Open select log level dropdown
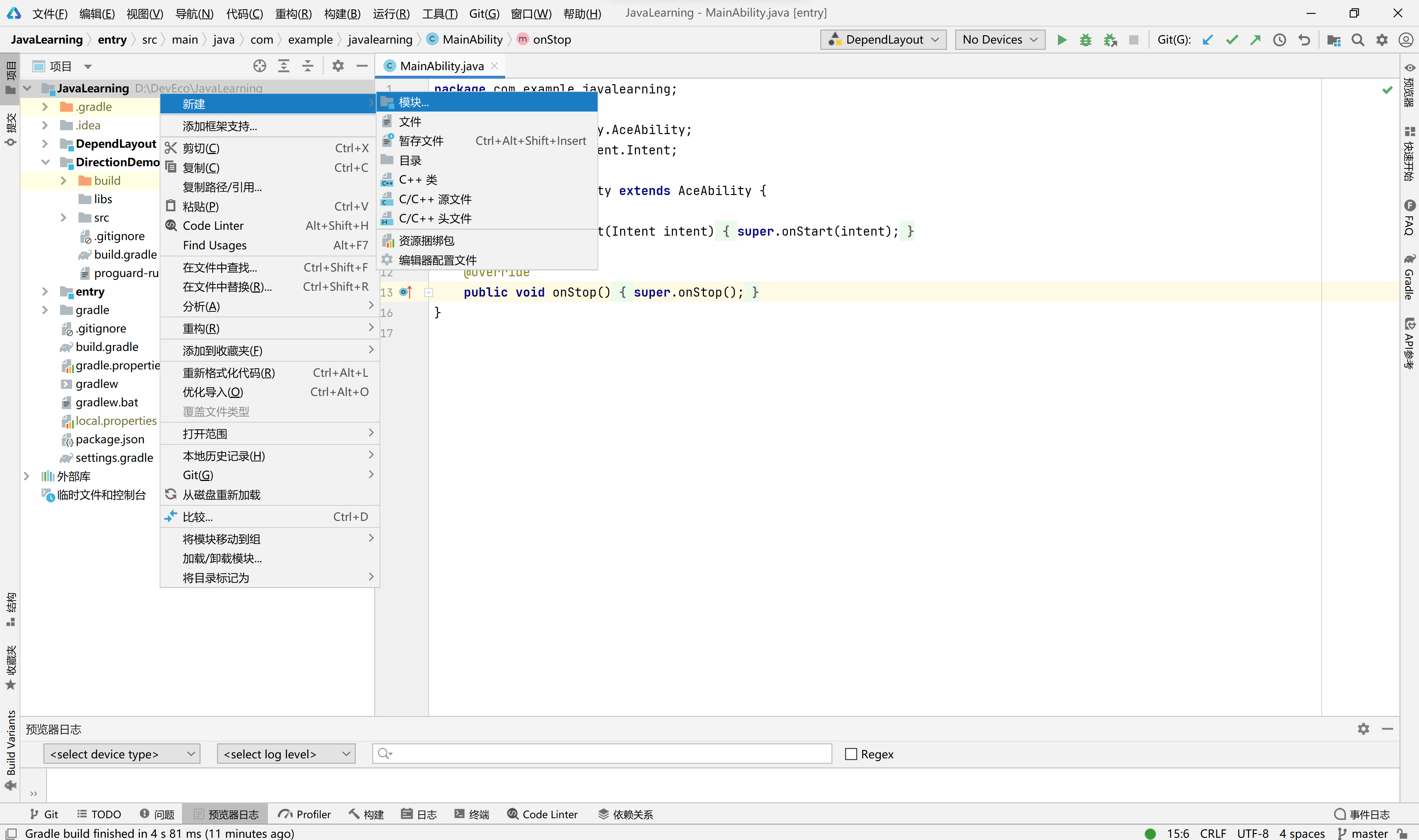The height and width of the screenshot is (840, 1419). 286,754
